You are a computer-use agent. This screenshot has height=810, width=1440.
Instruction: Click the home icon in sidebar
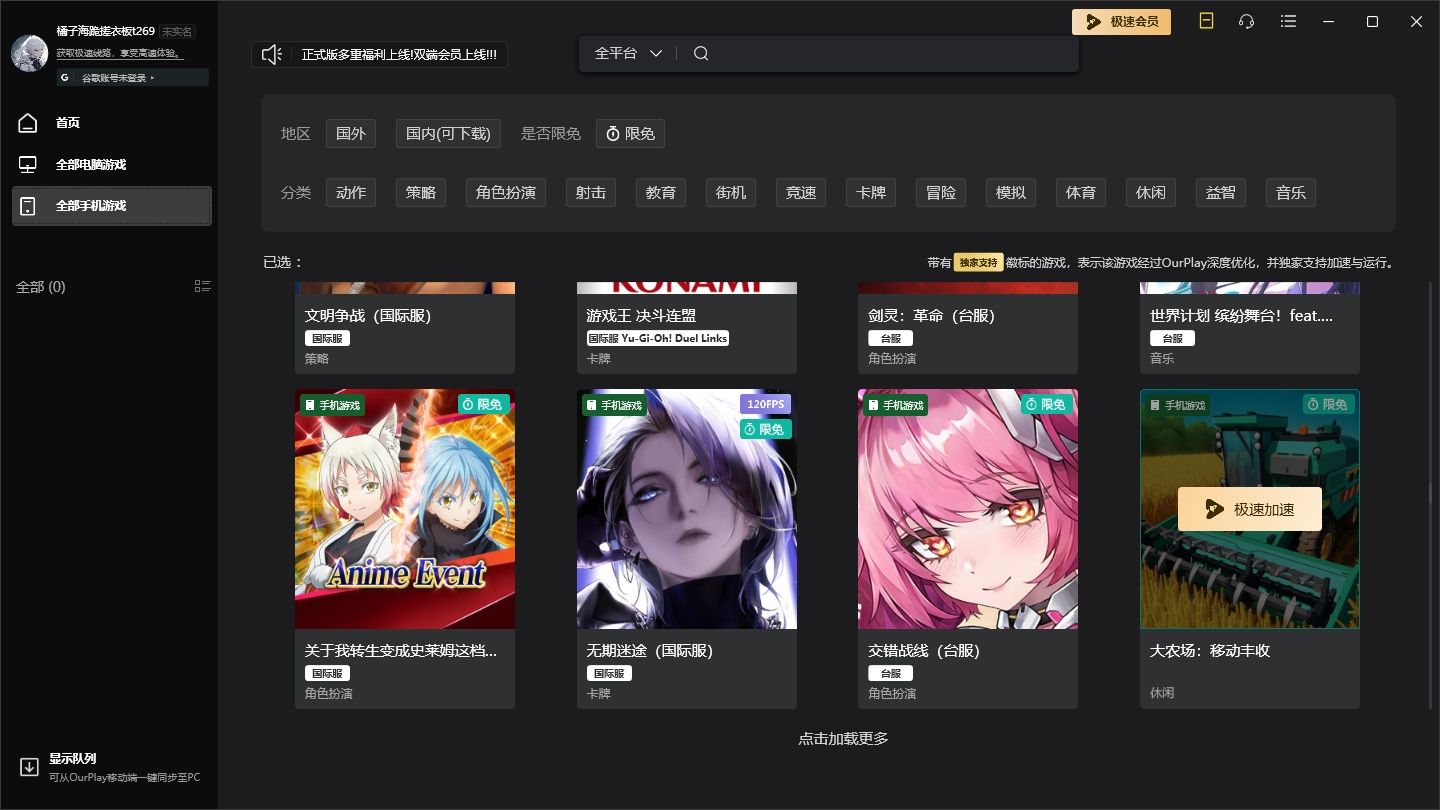tap(28, 123)
